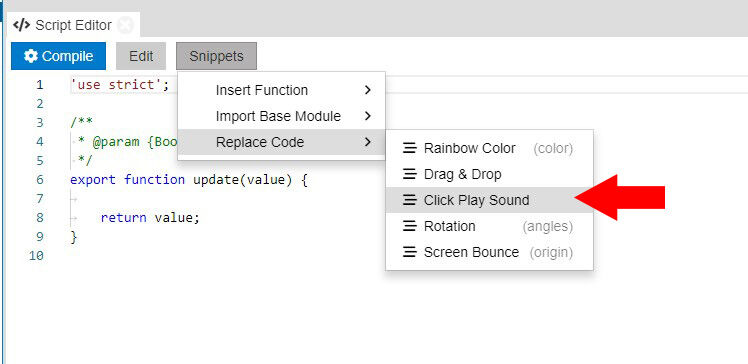Close the Script Editor tab
Viewport: 748px width, 364px height.
[125, 25]
